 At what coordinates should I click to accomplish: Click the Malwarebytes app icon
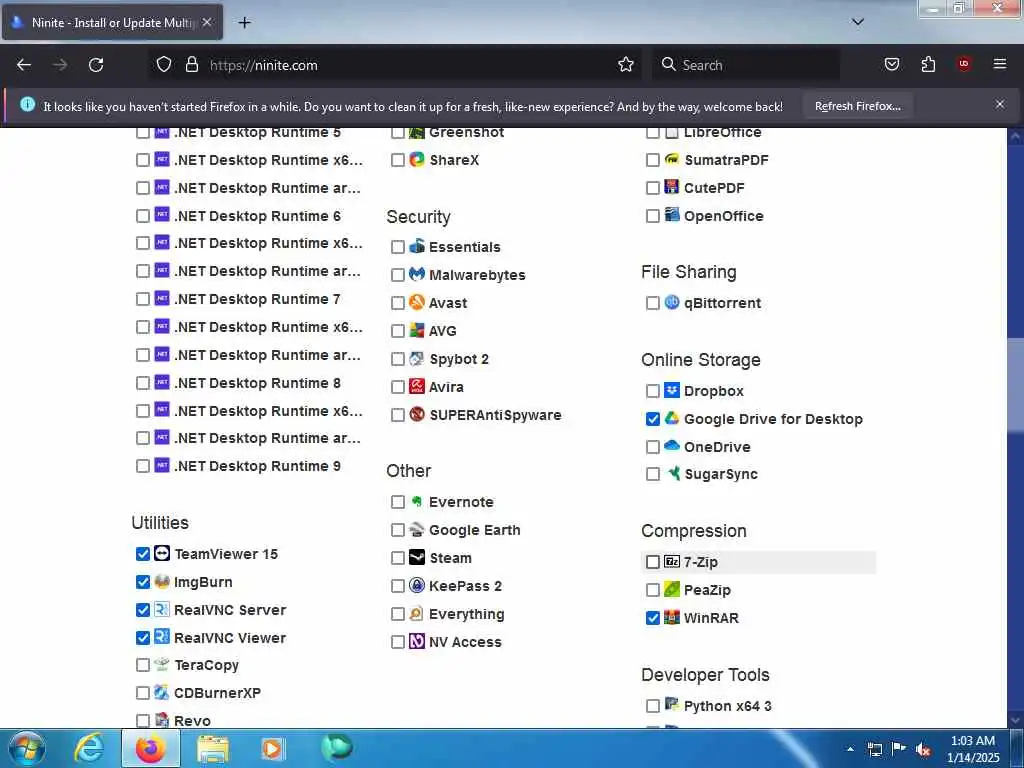[x=417, y=274]
